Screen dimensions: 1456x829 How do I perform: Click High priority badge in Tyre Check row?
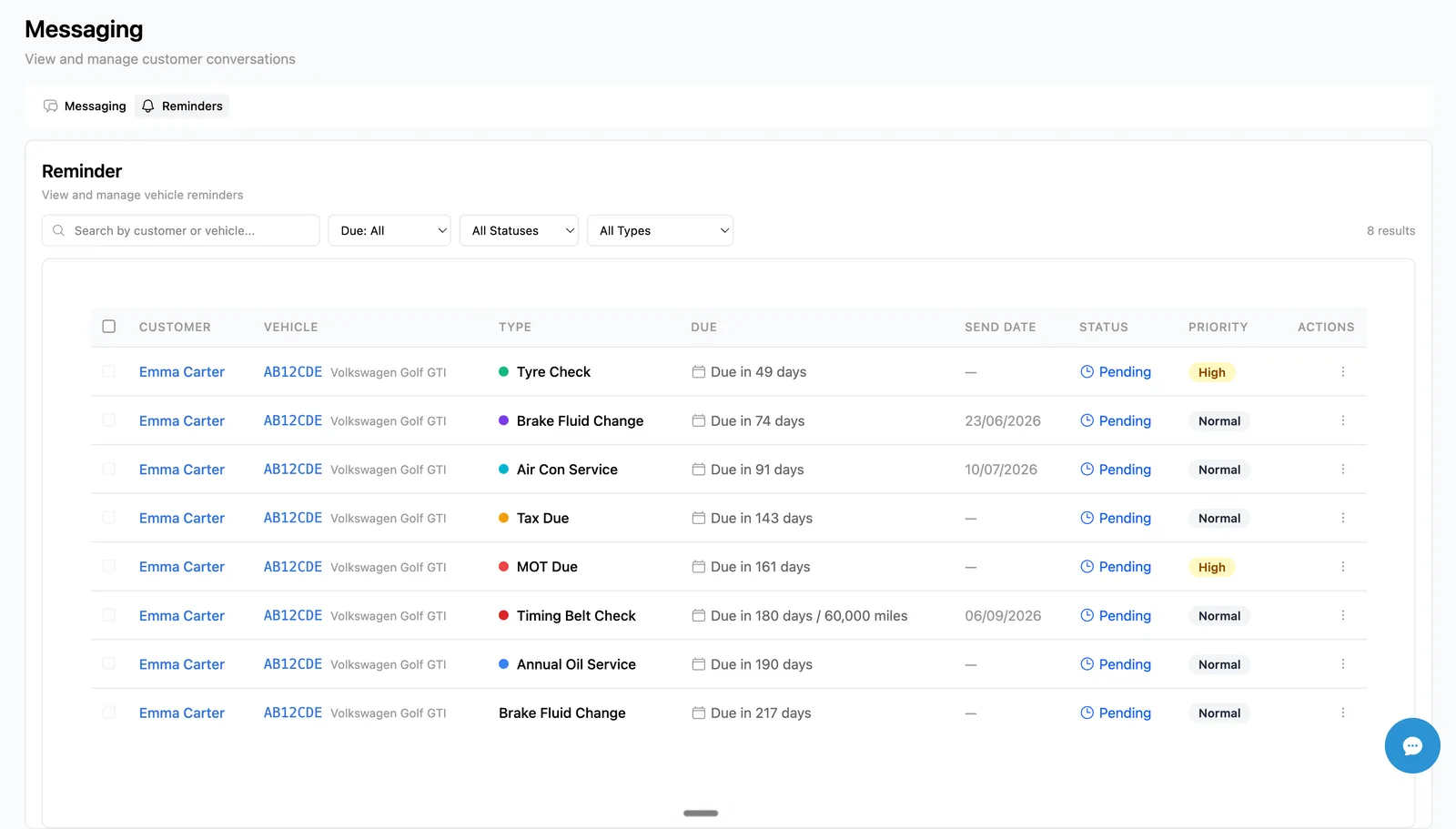(1211, 372)
